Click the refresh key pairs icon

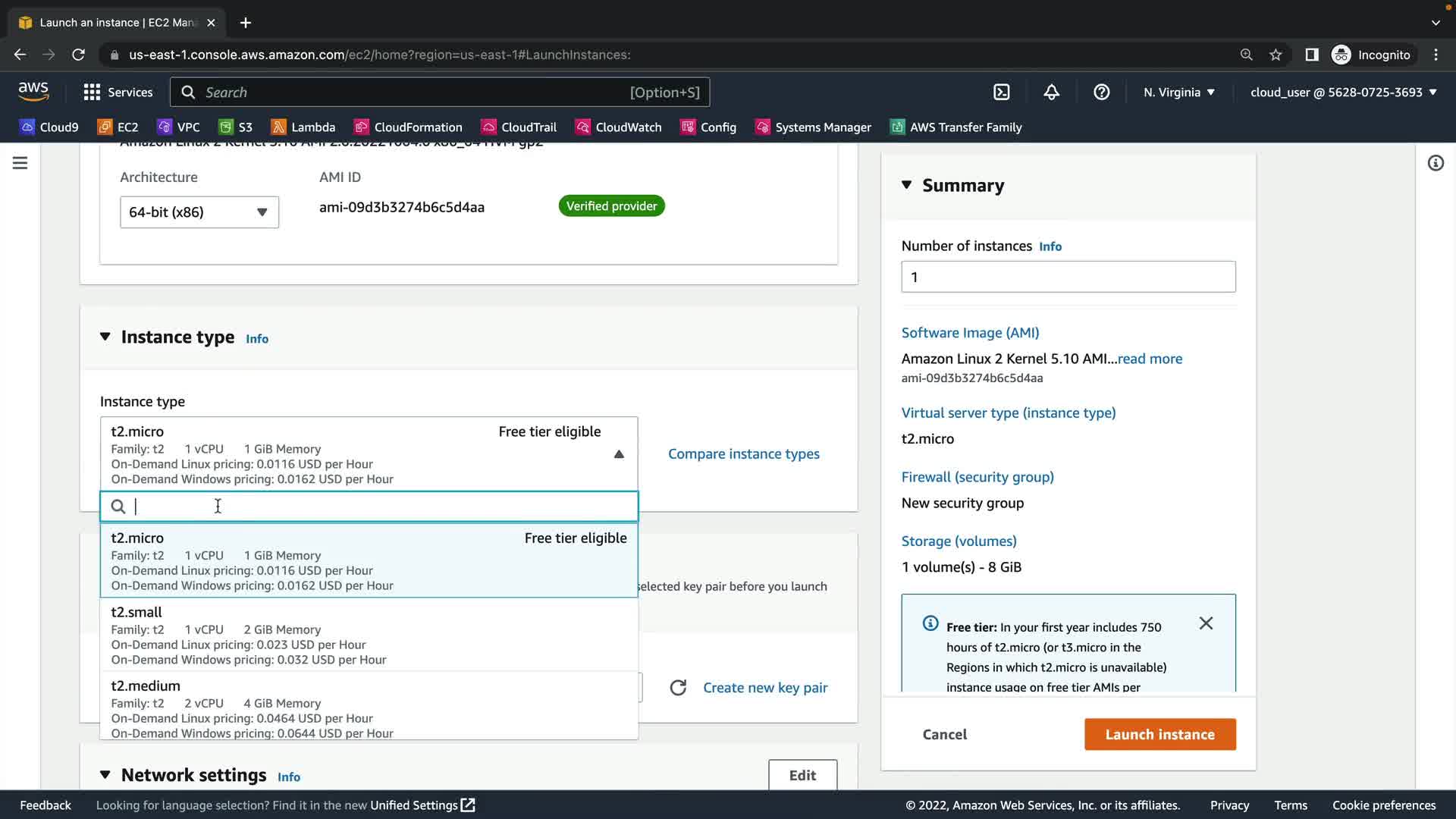pyautogui.click(x=678, y=688)
